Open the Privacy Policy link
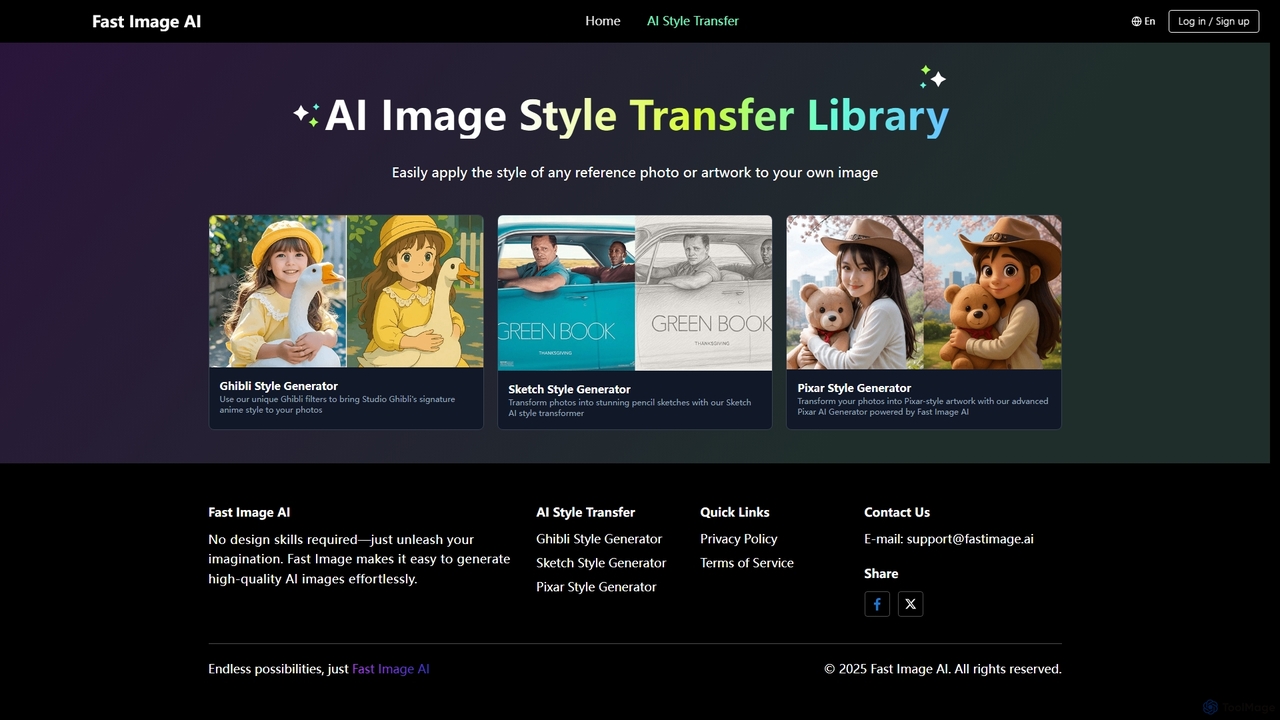 739,539
